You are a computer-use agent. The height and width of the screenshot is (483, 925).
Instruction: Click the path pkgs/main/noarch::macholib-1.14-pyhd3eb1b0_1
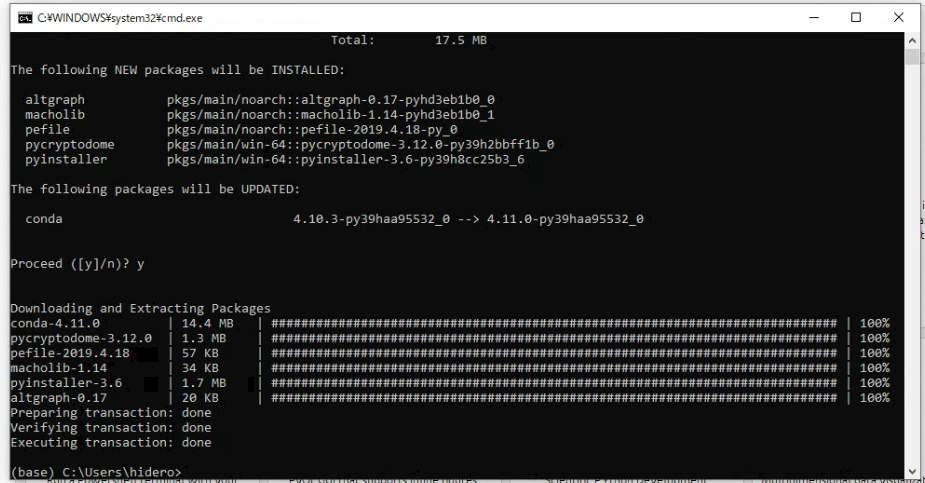[x=330, y=114]
